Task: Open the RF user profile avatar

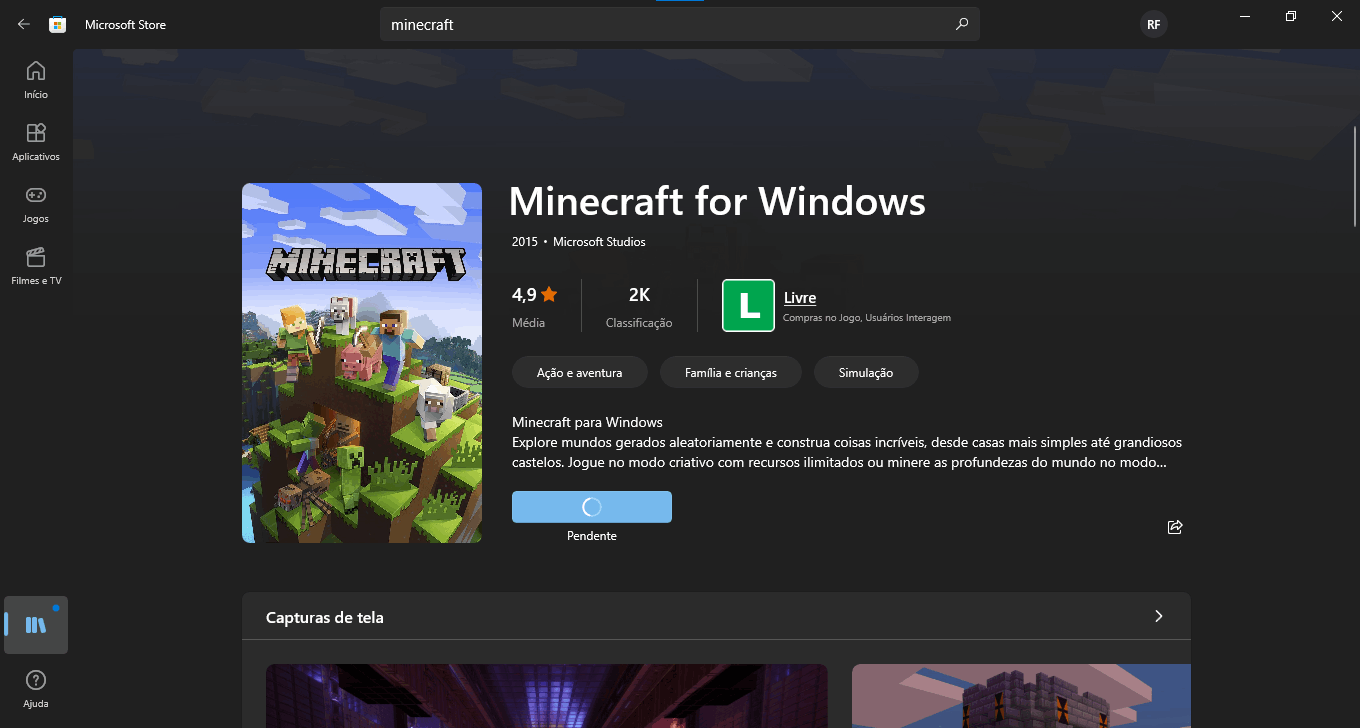Action: (x=1153, y=24)
